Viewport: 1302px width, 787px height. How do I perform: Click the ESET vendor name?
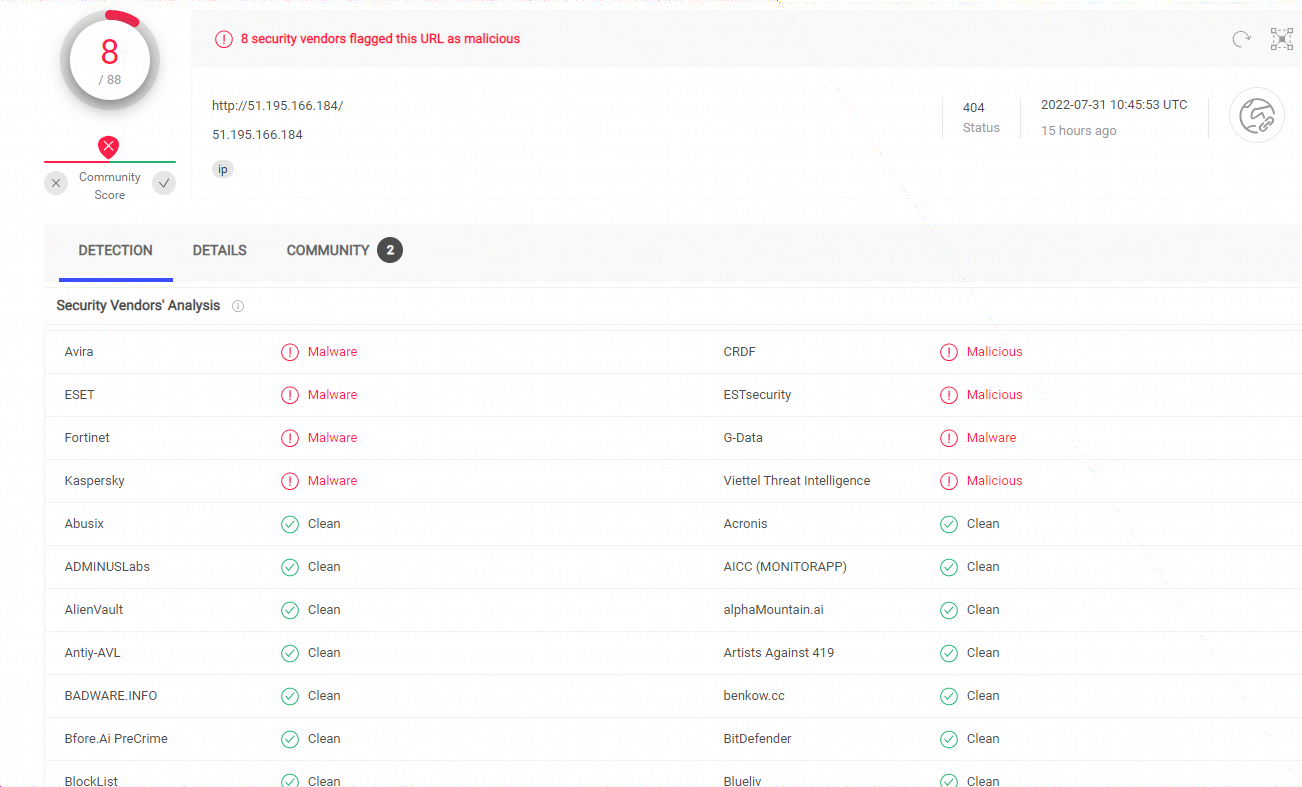pyautogui.click(x=80, y=395)
